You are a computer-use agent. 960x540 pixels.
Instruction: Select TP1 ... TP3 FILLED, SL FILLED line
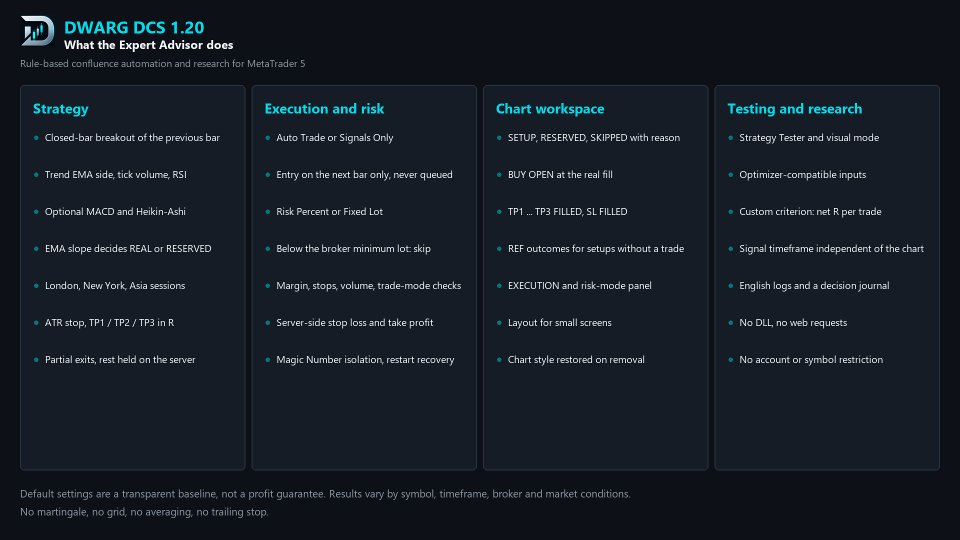click(x=568, y=212)
